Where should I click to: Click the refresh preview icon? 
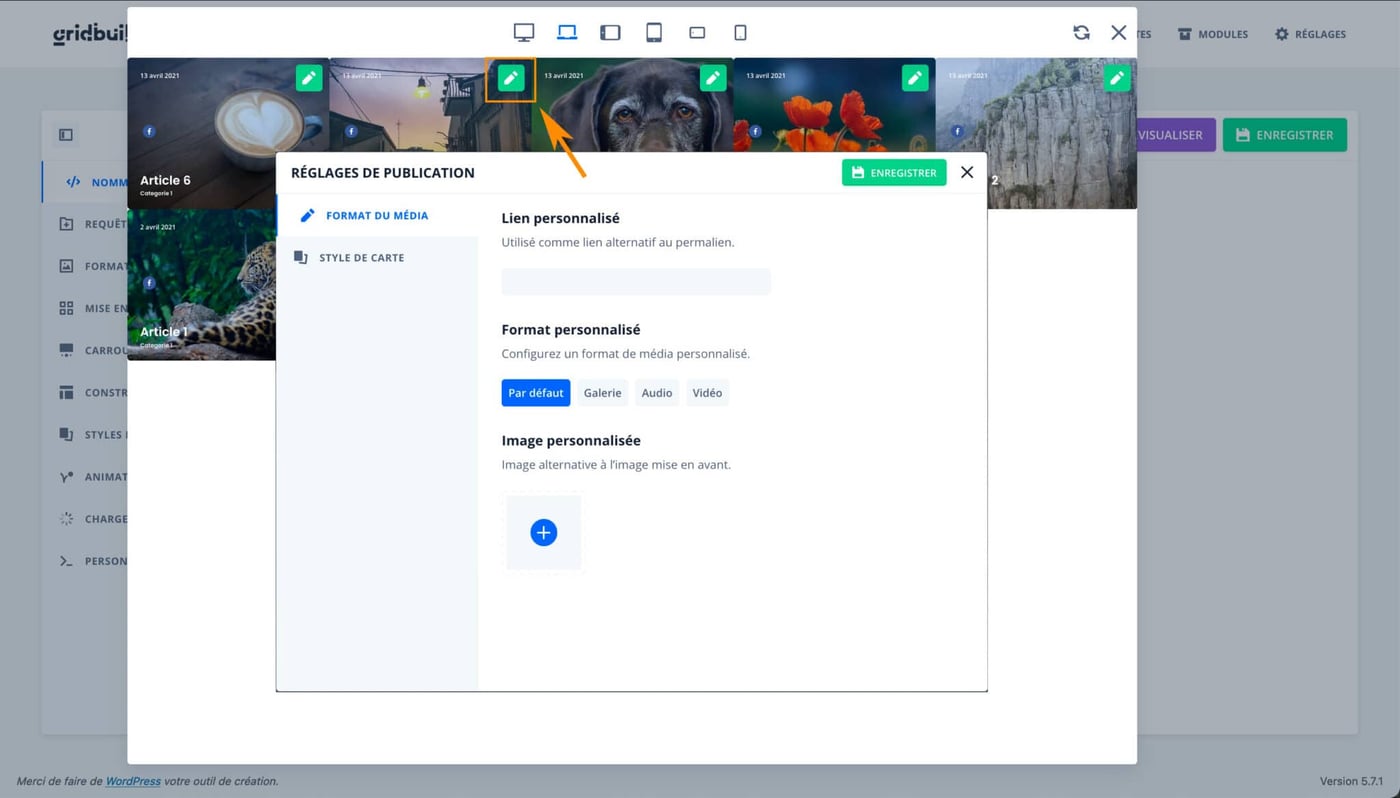1081,31
